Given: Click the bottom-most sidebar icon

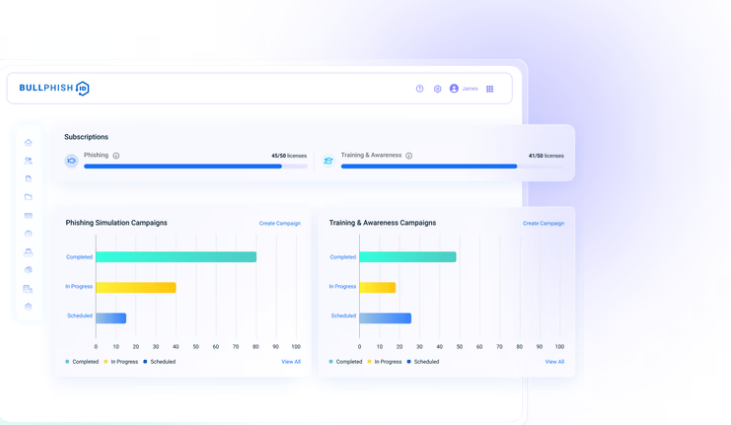Looking at the screenshot, I should [x=28, y=306].
